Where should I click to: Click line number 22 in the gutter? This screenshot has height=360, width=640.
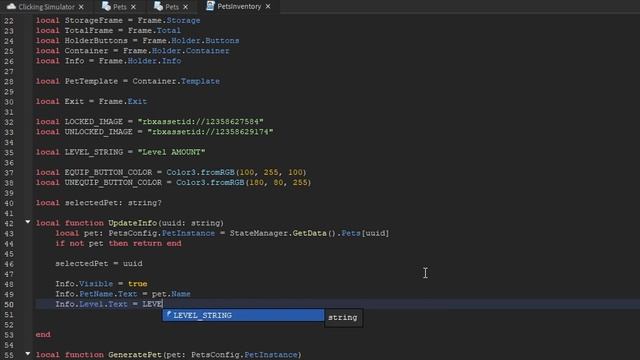click(9, 21)
